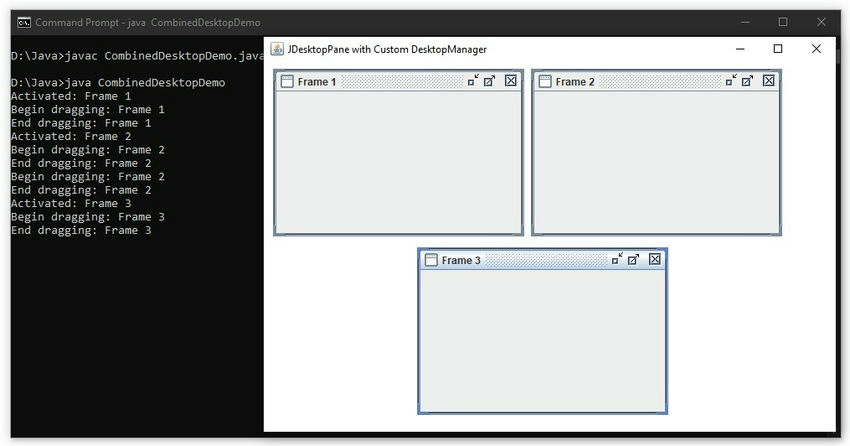Iconify Frame 1 internal frame

click(473, 81)
